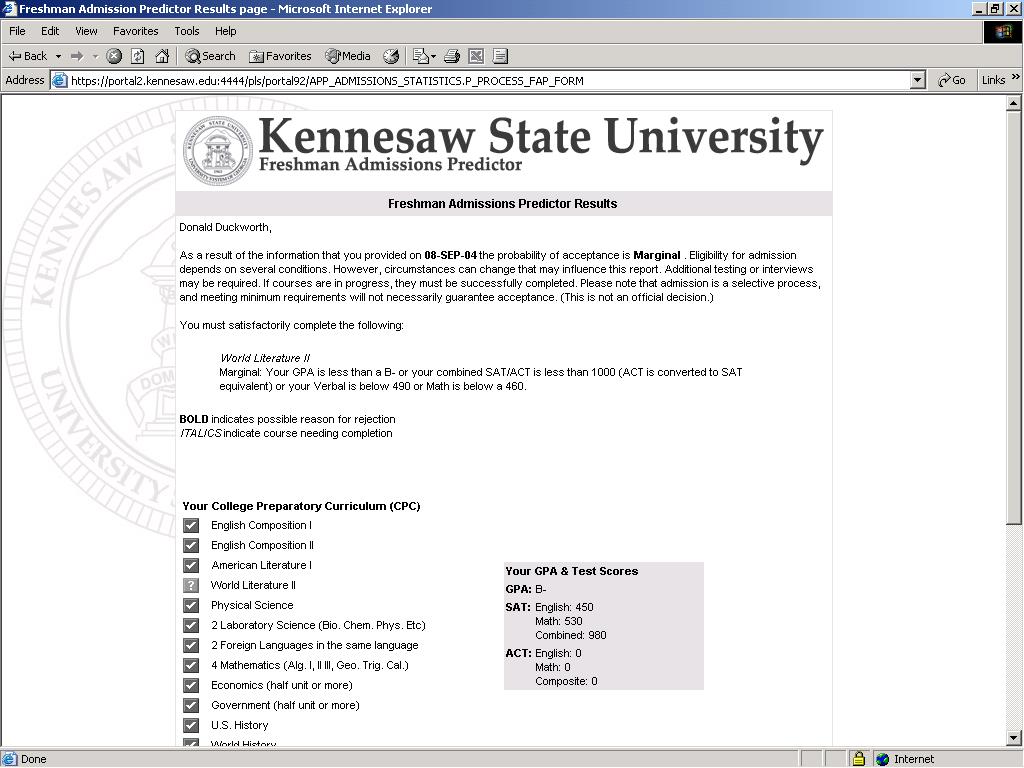Click the 'BOLD indicates possible reason for rejection' line
1024x768 pixels.
(287, 419)
